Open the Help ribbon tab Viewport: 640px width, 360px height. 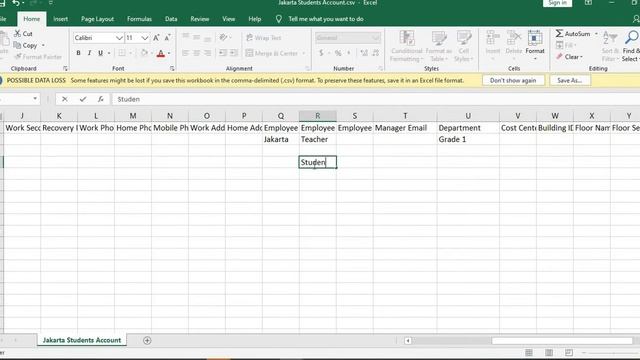click(255, 19)
